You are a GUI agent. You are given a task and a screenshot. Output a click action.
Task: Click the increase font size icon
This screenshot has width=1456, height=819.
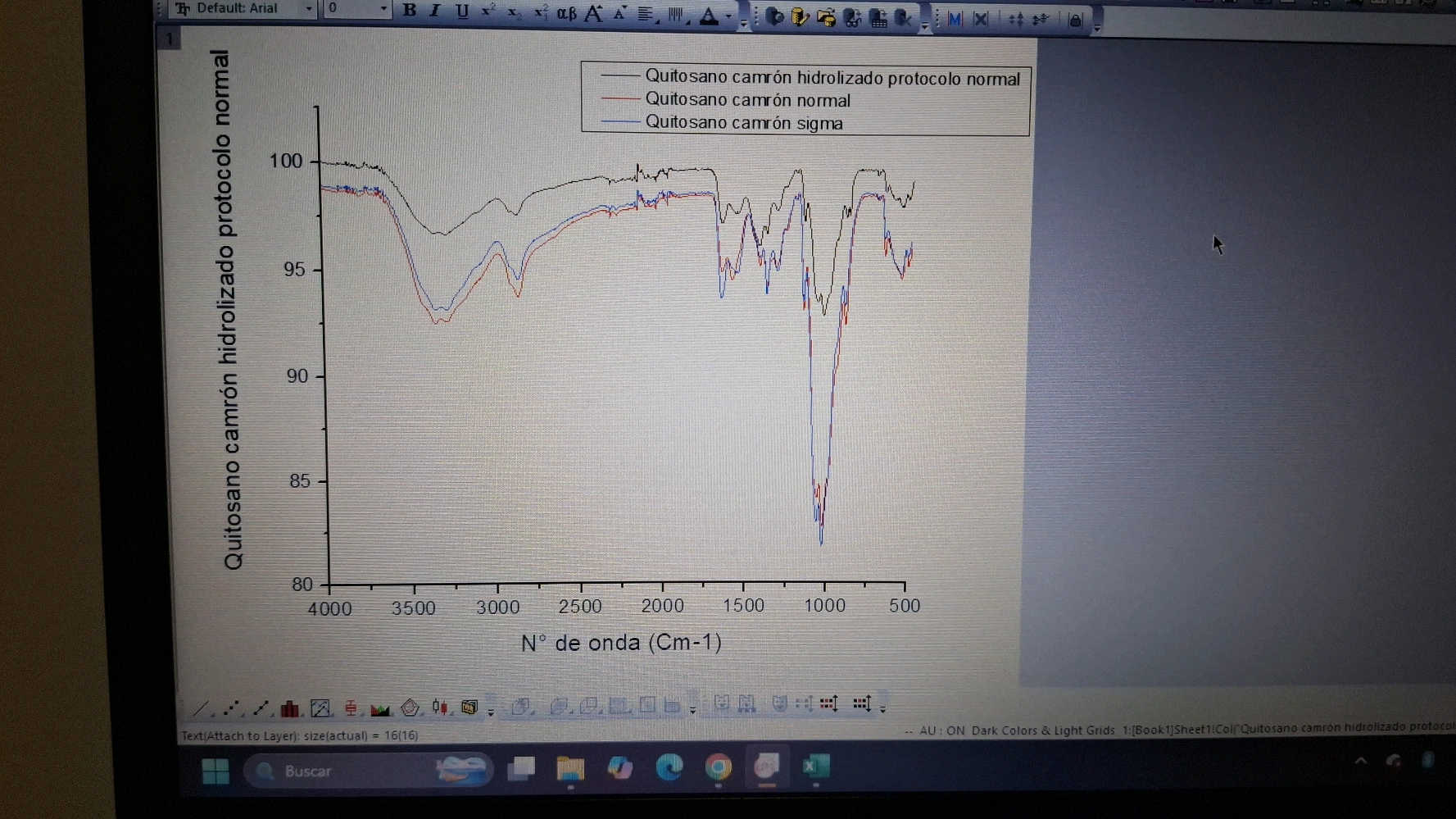tap(593, 13)
